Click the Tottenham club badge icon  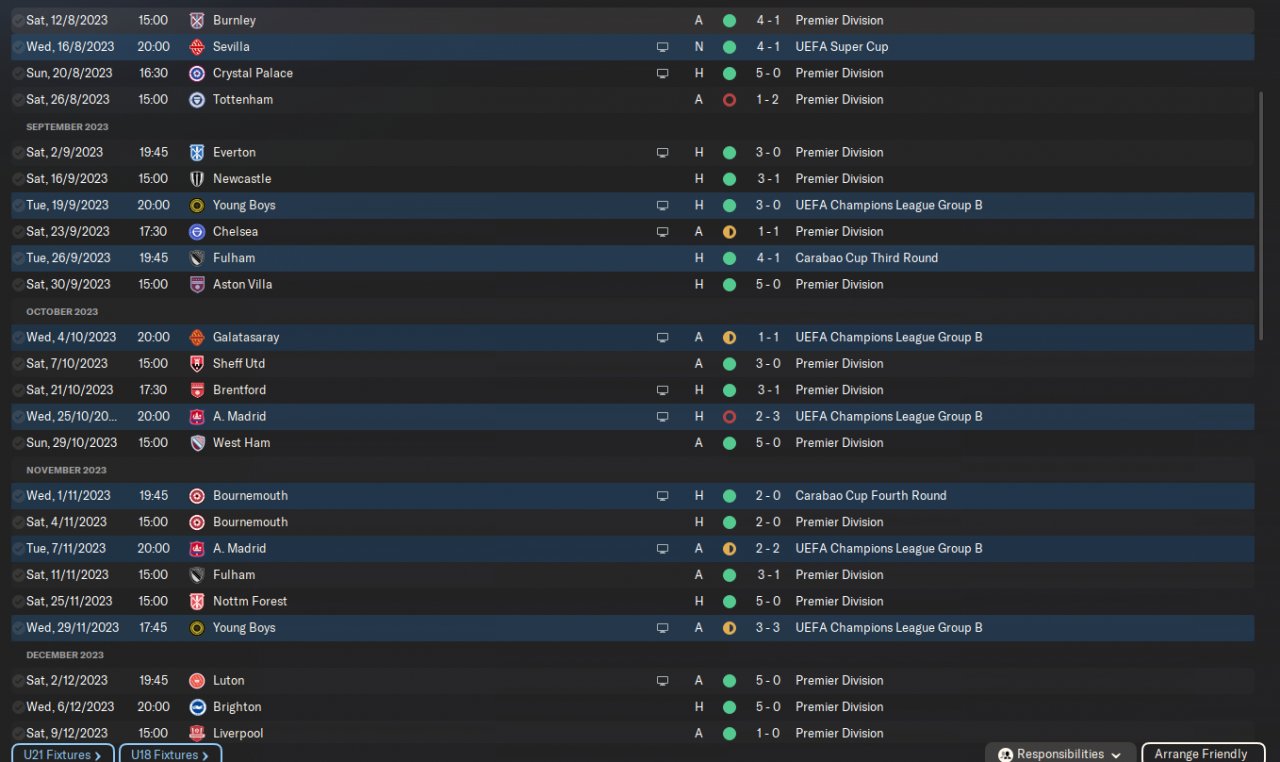click(197, 100)
